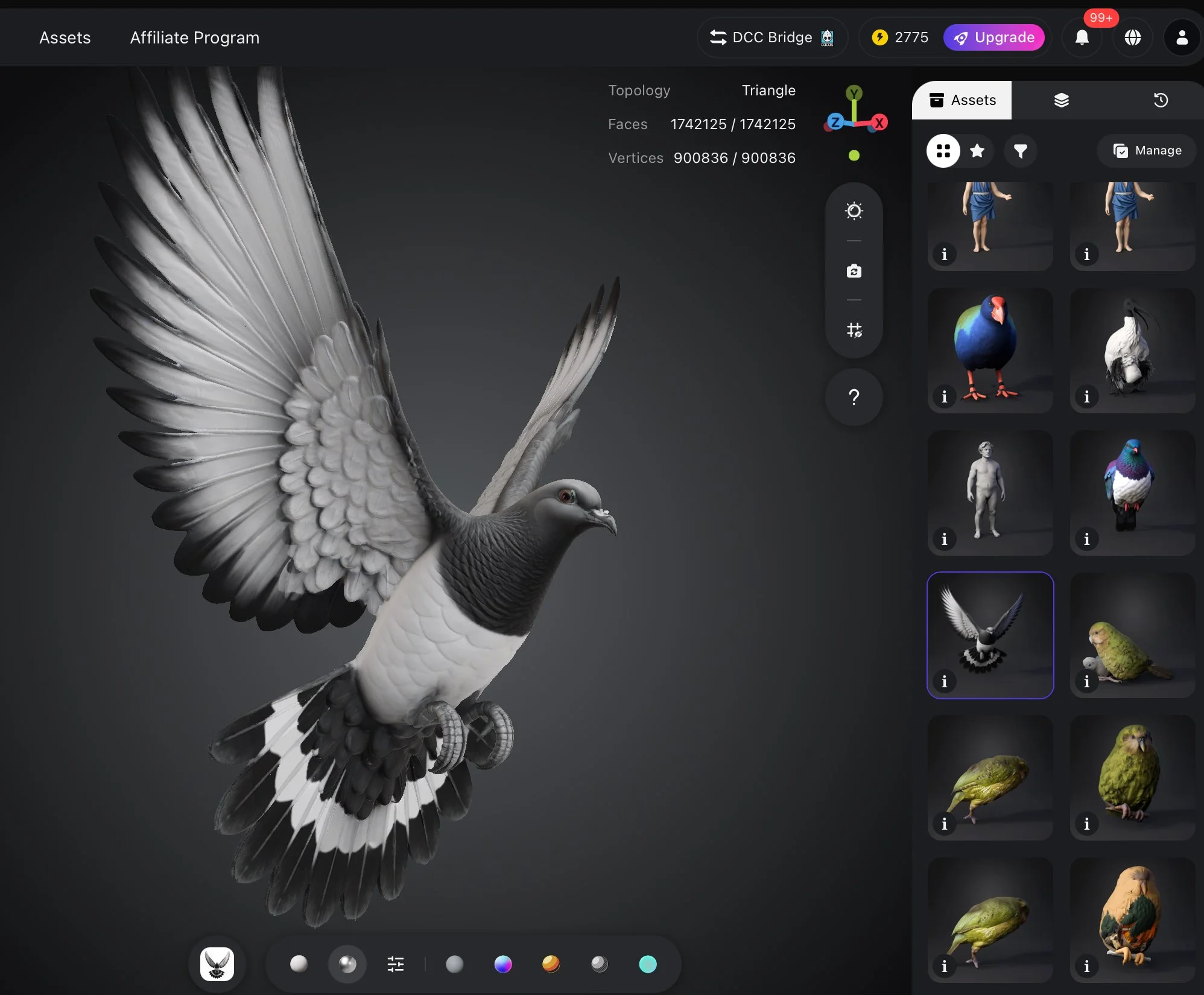The height and width of the screenshot is (995, 1204).
Task: Click the Manage button
Action: tap(1147, 151)
